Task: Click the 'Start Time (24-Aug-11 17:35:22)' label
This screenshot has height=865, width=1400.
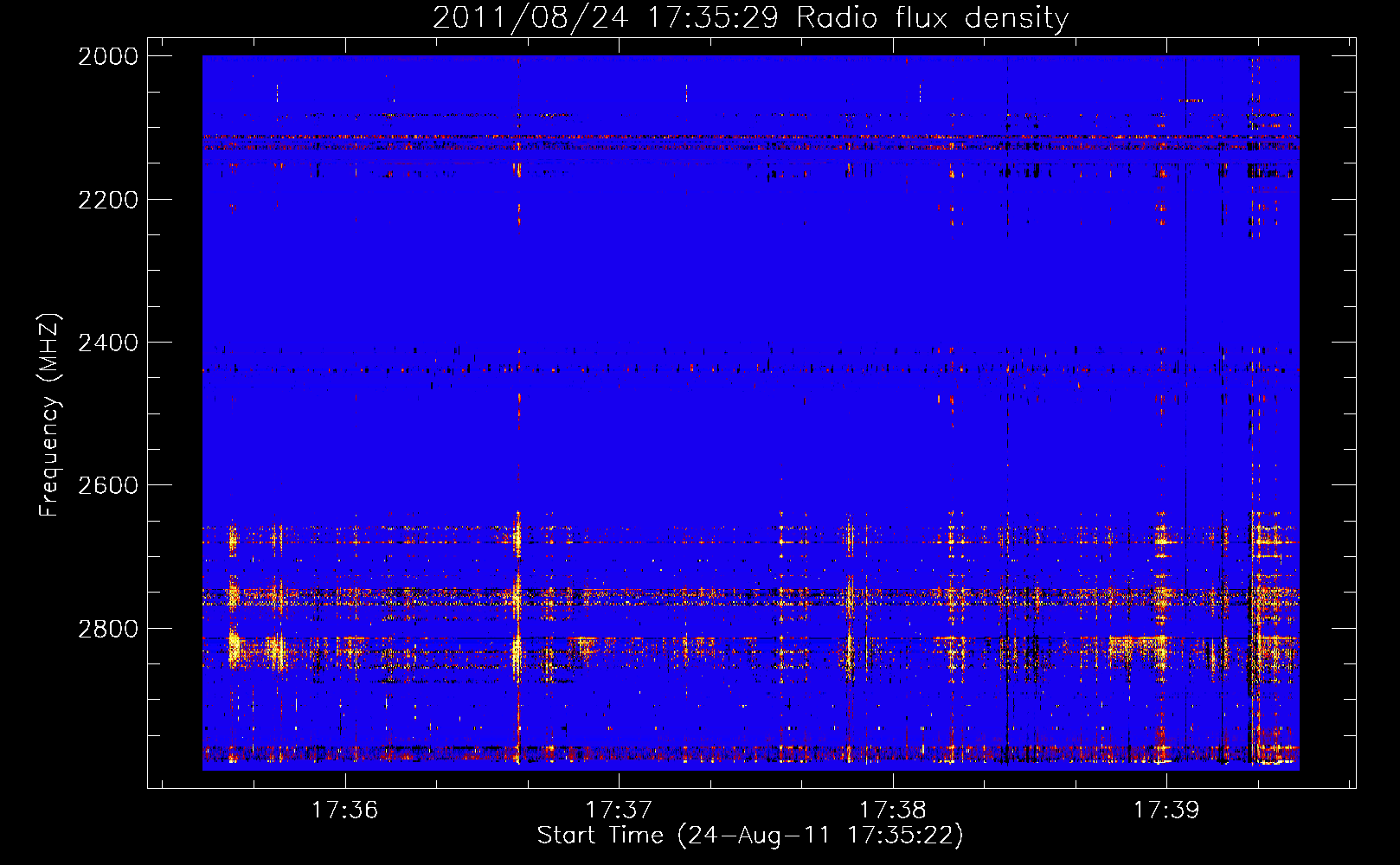Action: click(x=750, y=836)
